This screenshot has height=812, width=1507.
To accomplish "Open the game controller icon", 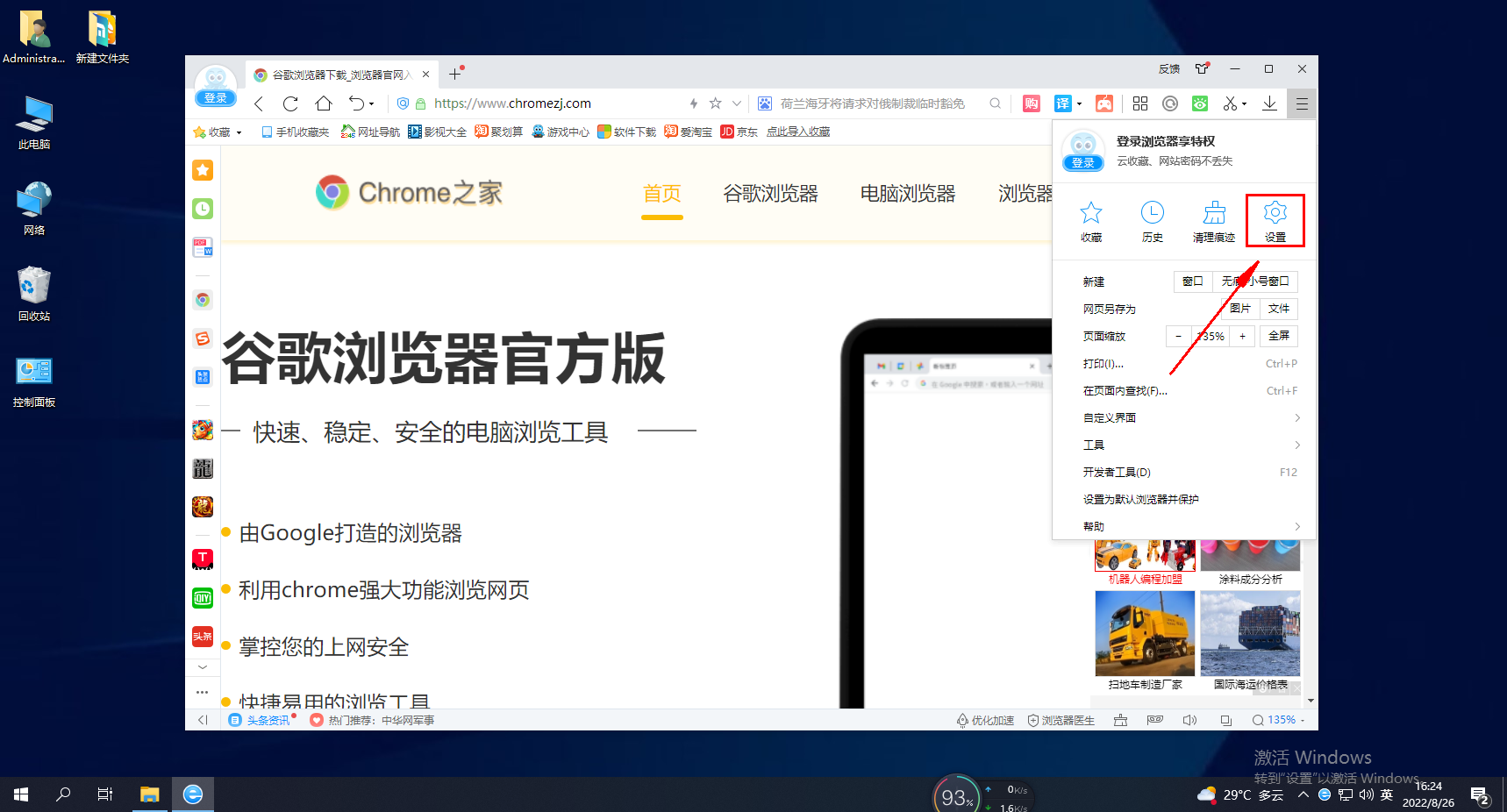I will (1104, 103).
